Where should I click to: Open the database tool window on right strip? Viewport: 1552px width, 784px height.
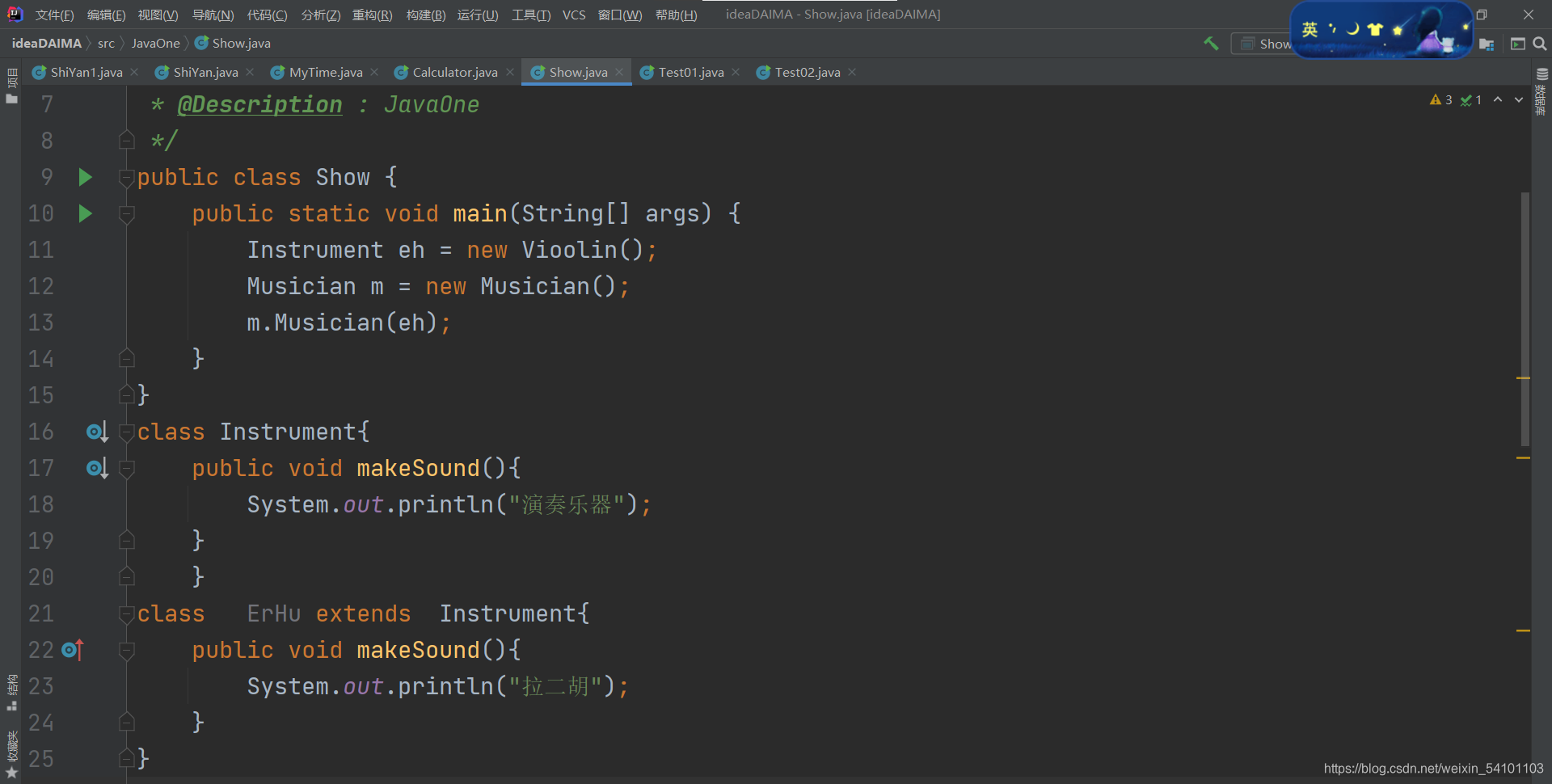tap(1541, 91)
